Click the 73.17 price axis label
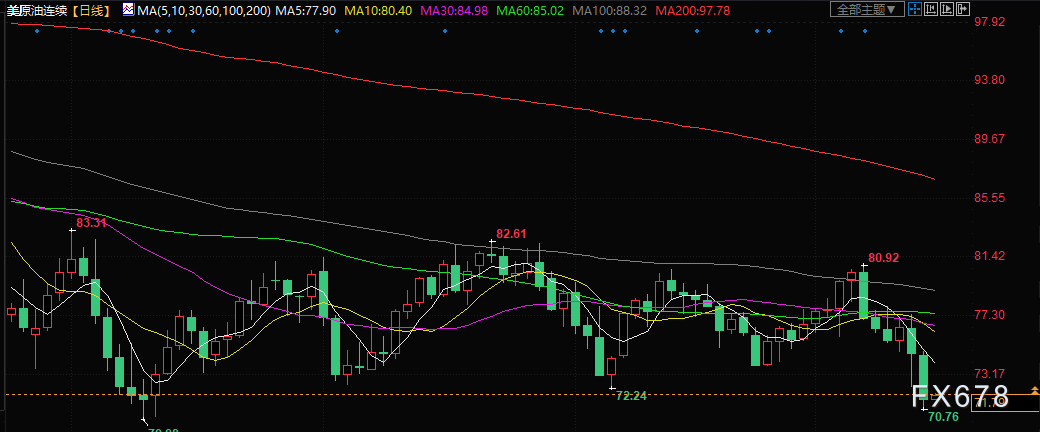This screenshot has width=1040, height=432. click(x=989, y=373)
